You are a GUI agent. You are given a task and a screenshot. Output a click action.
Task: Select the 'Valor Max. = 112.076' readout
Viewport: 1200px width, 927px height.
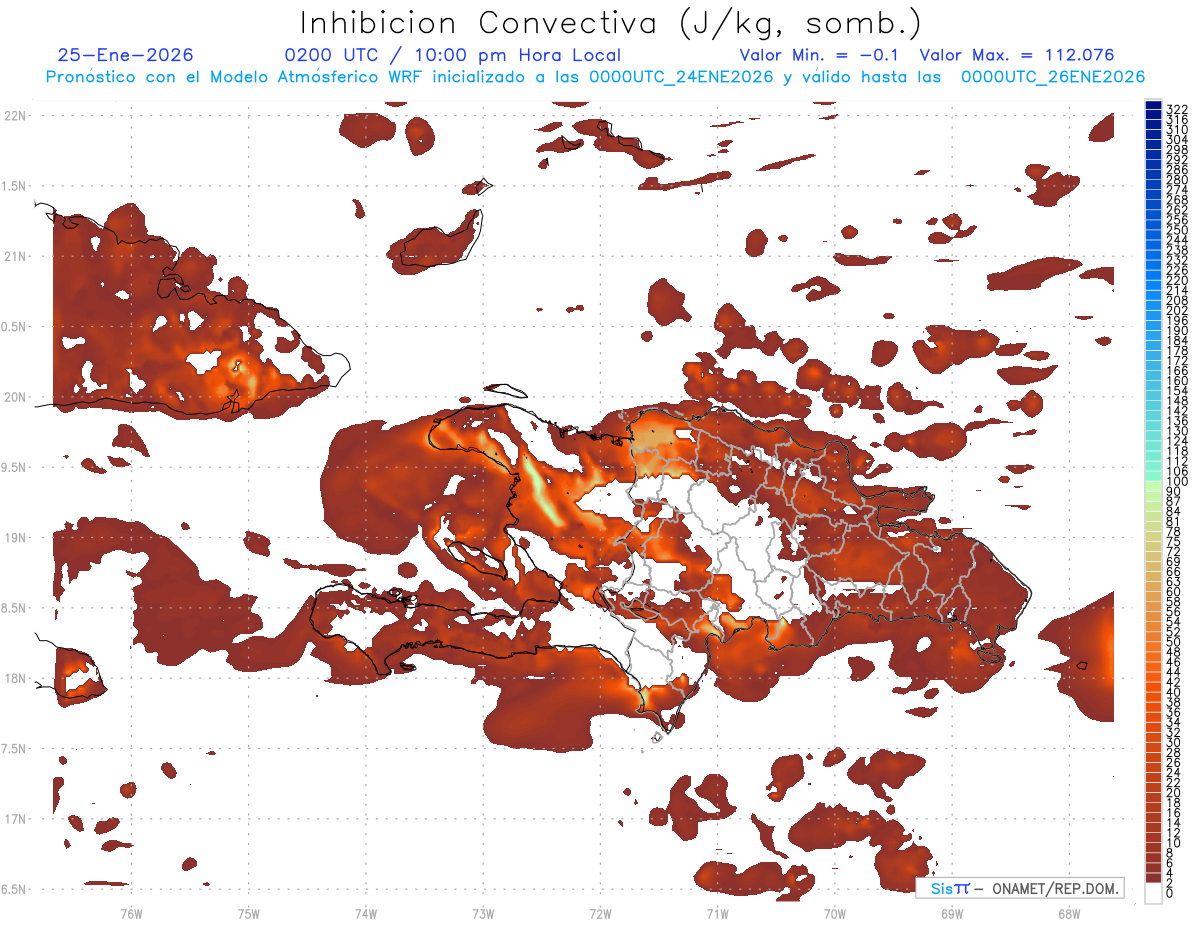(x=1017, y=56)
